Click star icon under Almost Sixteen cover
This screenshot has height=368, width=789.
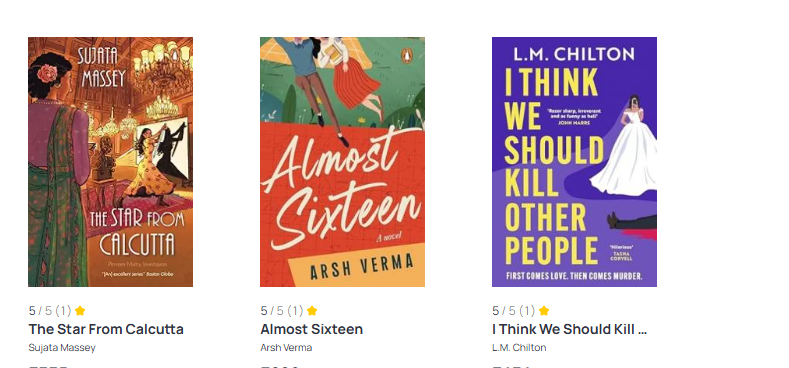pyautogui.click(x=312, y=311)
